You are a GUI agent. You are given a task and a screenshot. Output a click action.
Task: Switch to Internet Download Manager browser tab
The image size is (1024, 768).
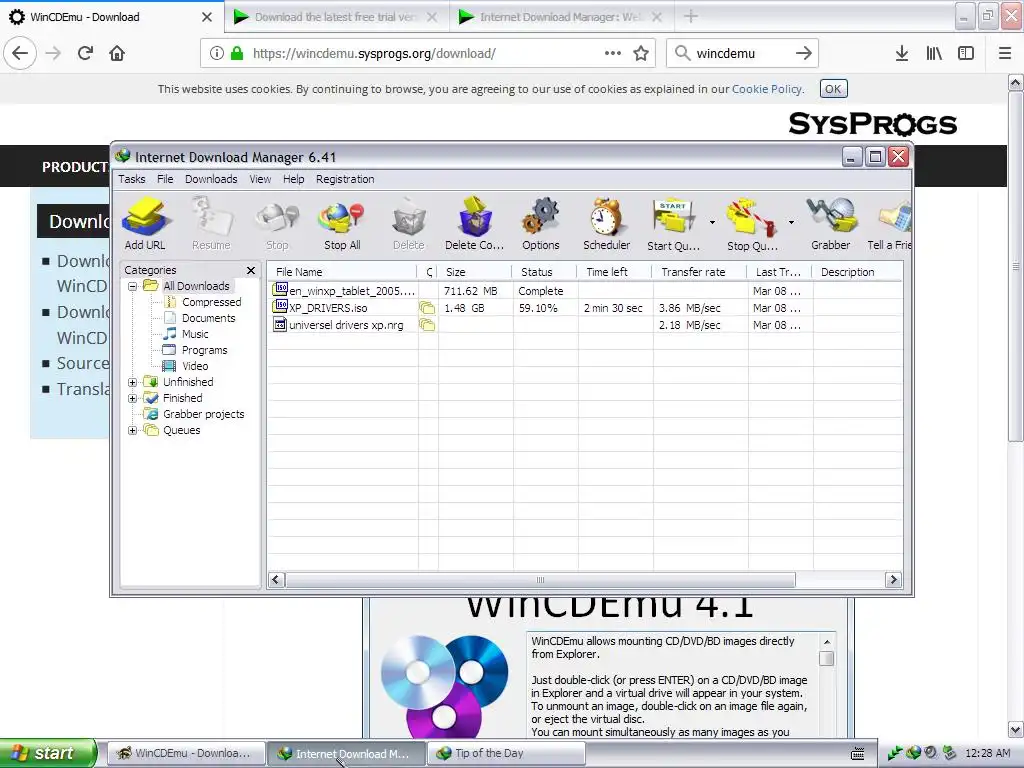click(562, 17)
